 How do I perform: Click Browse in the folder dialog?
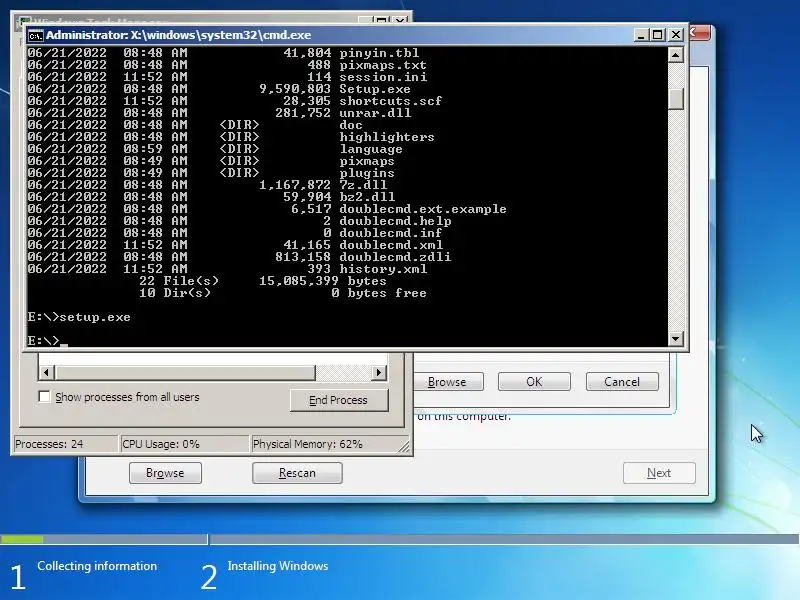click(447, 382)
